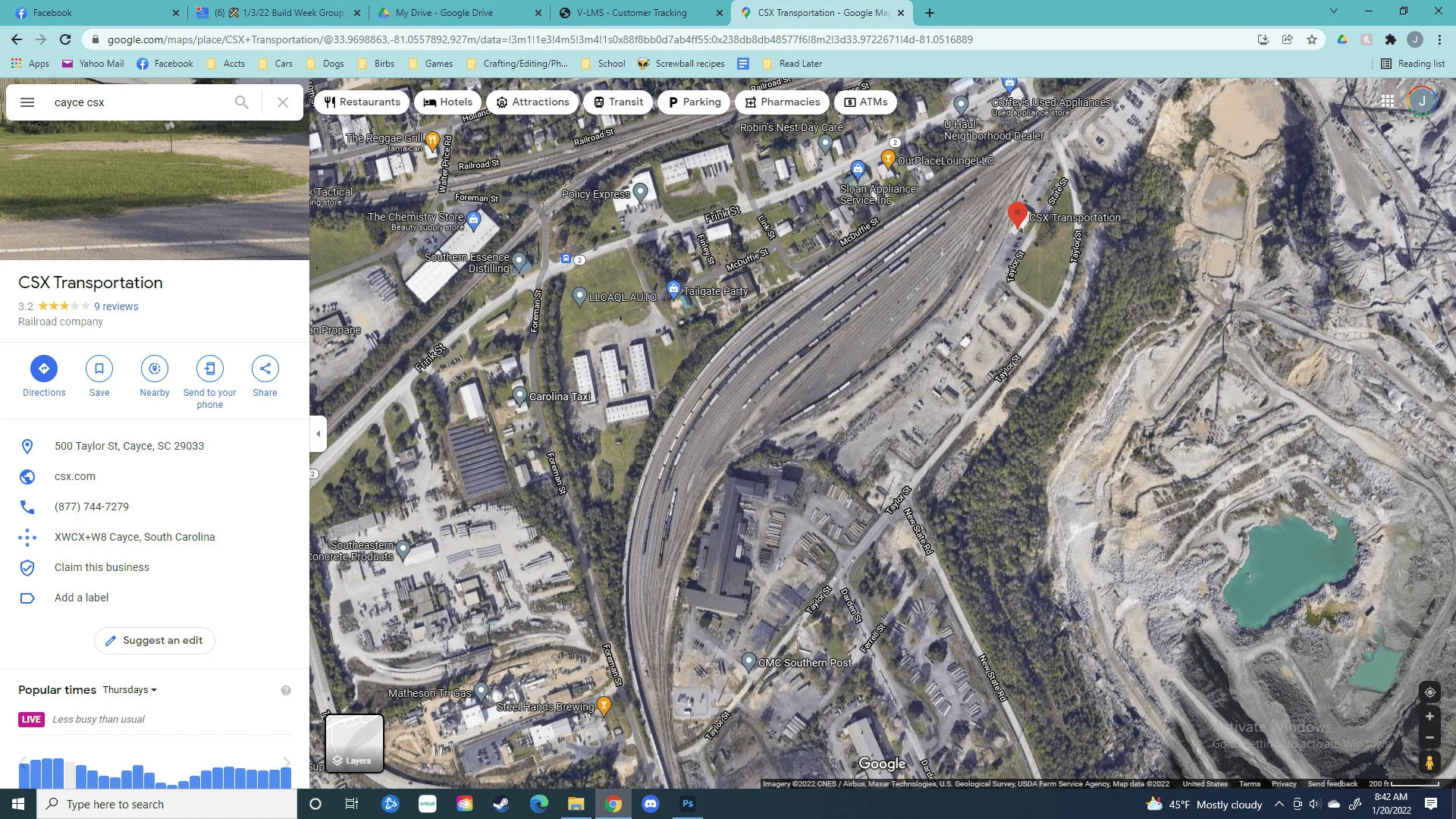Click the show your location icon
1456x819 pixels.
pyautogui.click(x=1429, y=692)
